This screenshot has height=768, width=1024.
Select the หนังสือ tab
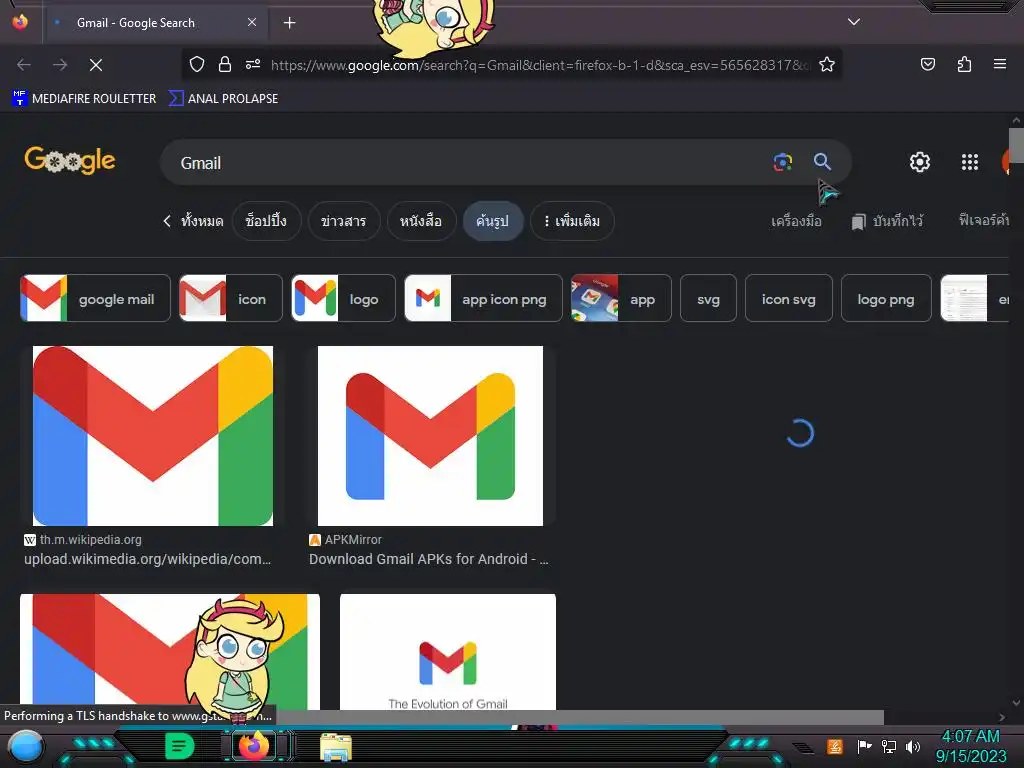(421, 221)
